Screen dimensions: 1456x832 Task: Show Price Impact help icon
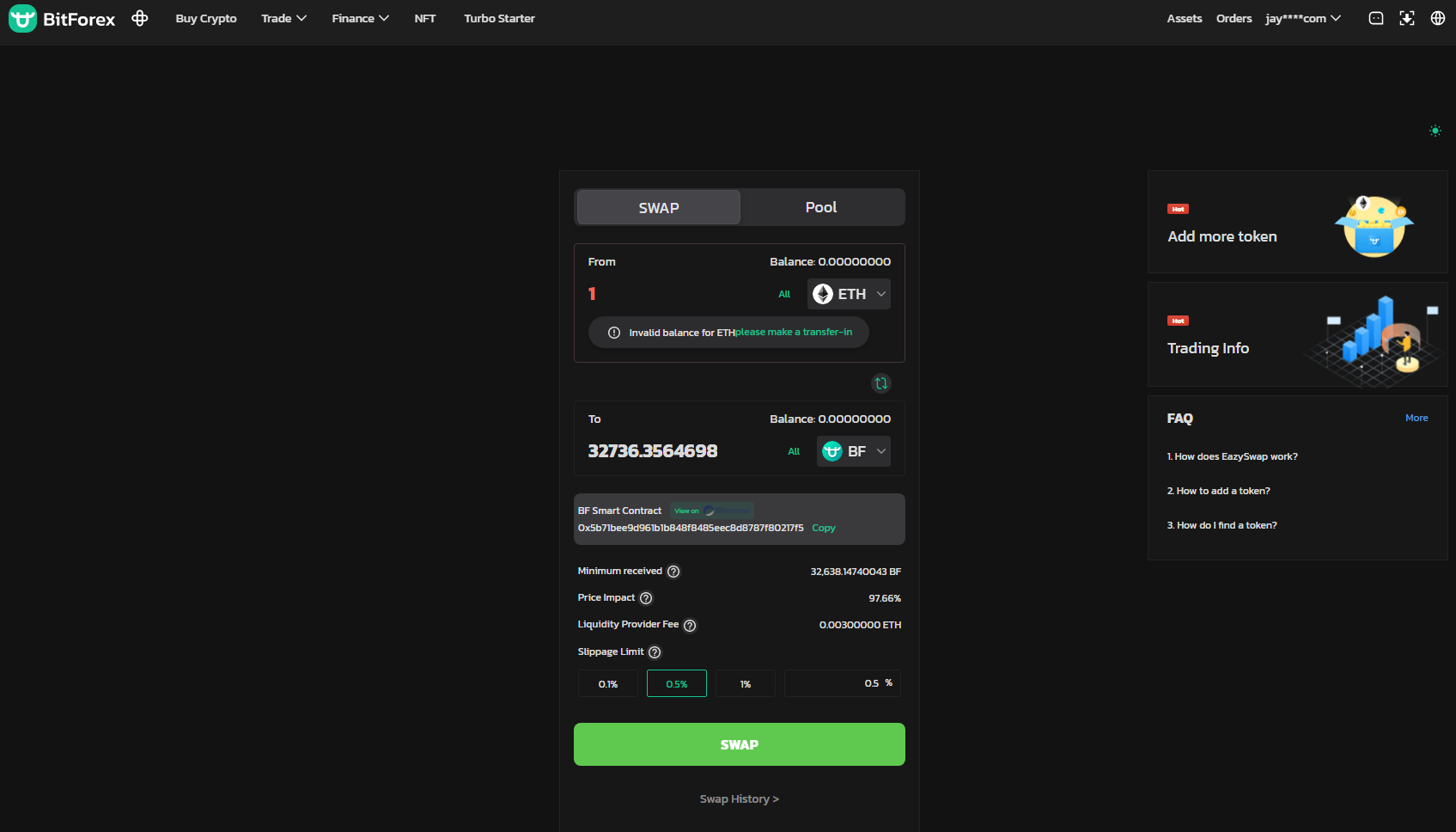(646, 598)
